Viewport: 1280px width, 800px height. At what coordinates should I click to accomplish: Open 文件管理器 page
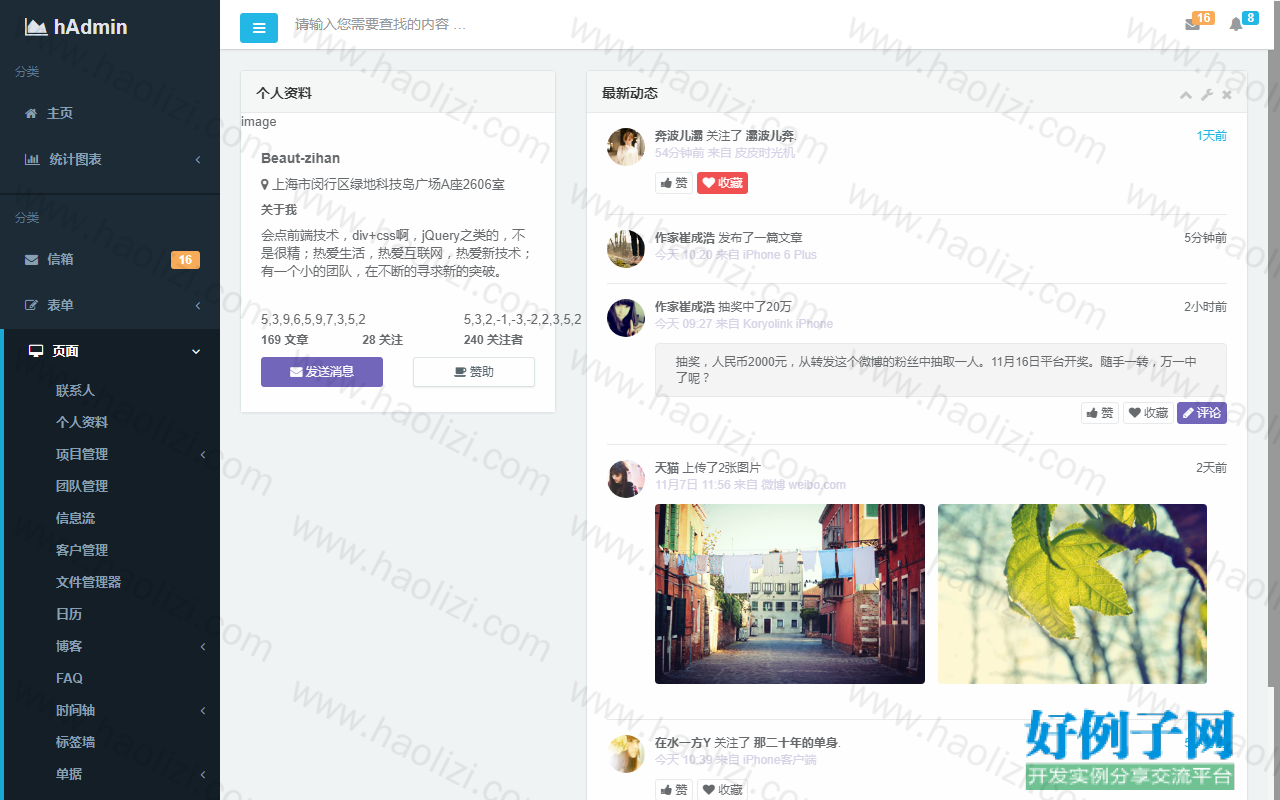click(88, 582)
